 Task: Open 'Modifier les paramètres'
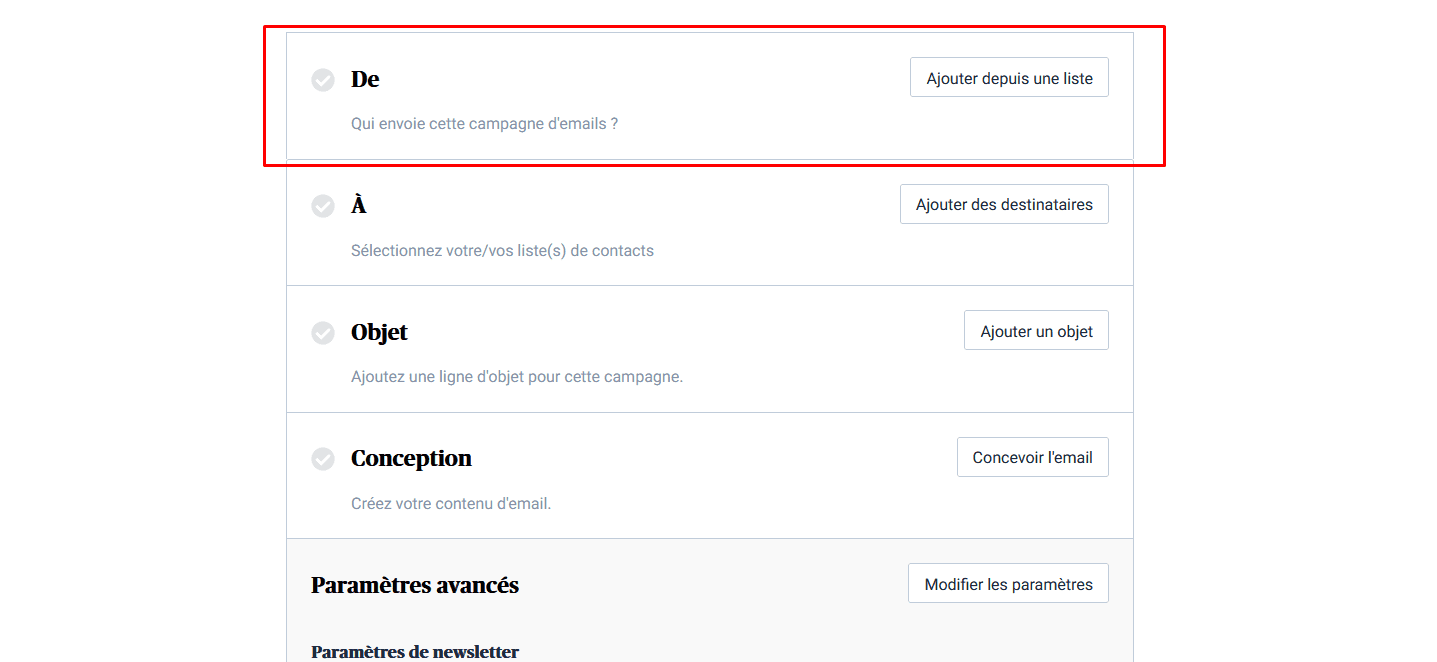[x=1008, y=583]
